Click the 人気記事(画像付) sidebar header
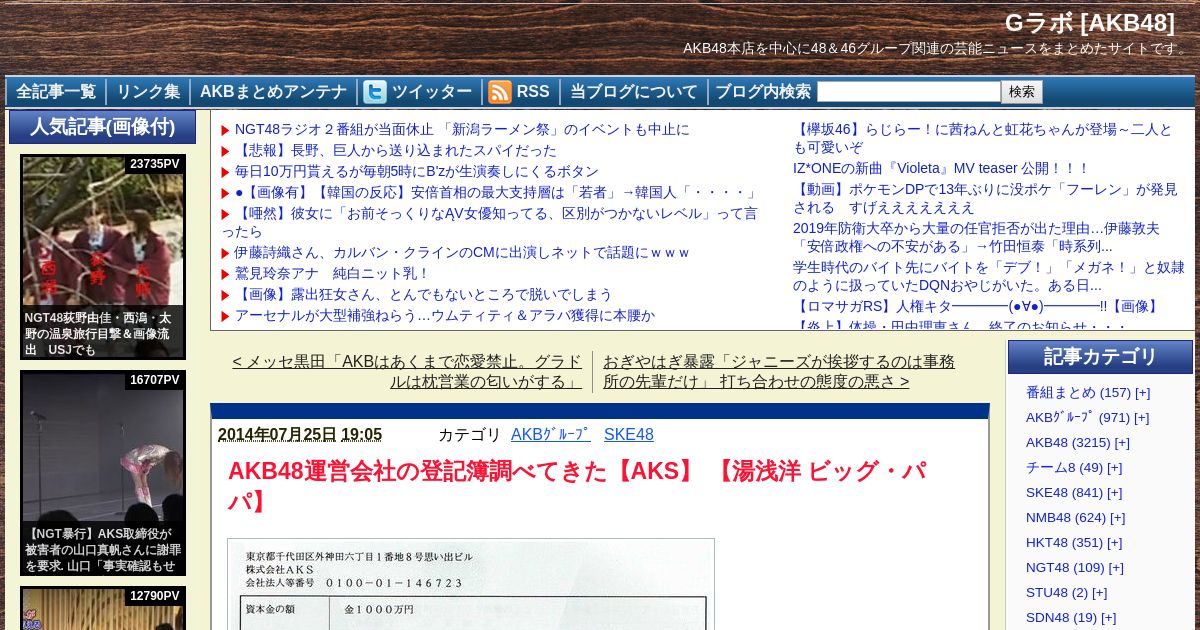 coord(102,127)
